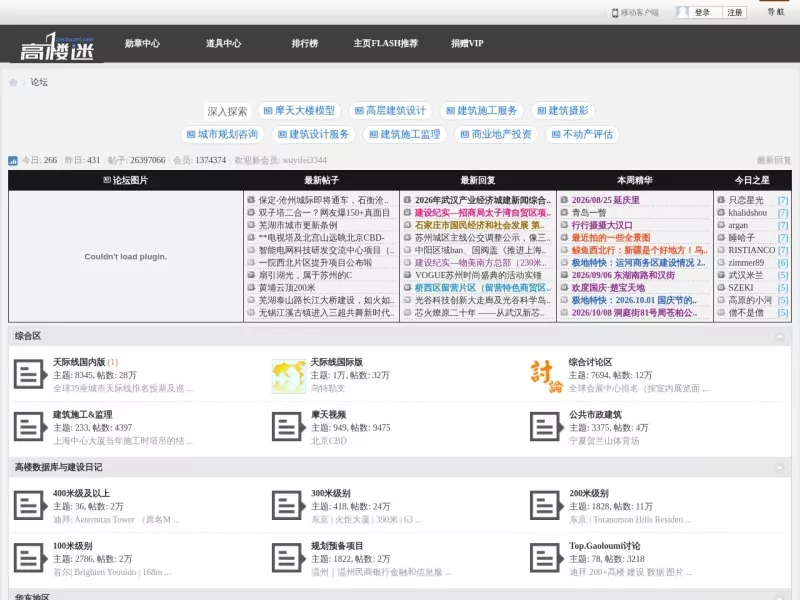Open post 2026/08/25 延庆里

click(605, 200)
